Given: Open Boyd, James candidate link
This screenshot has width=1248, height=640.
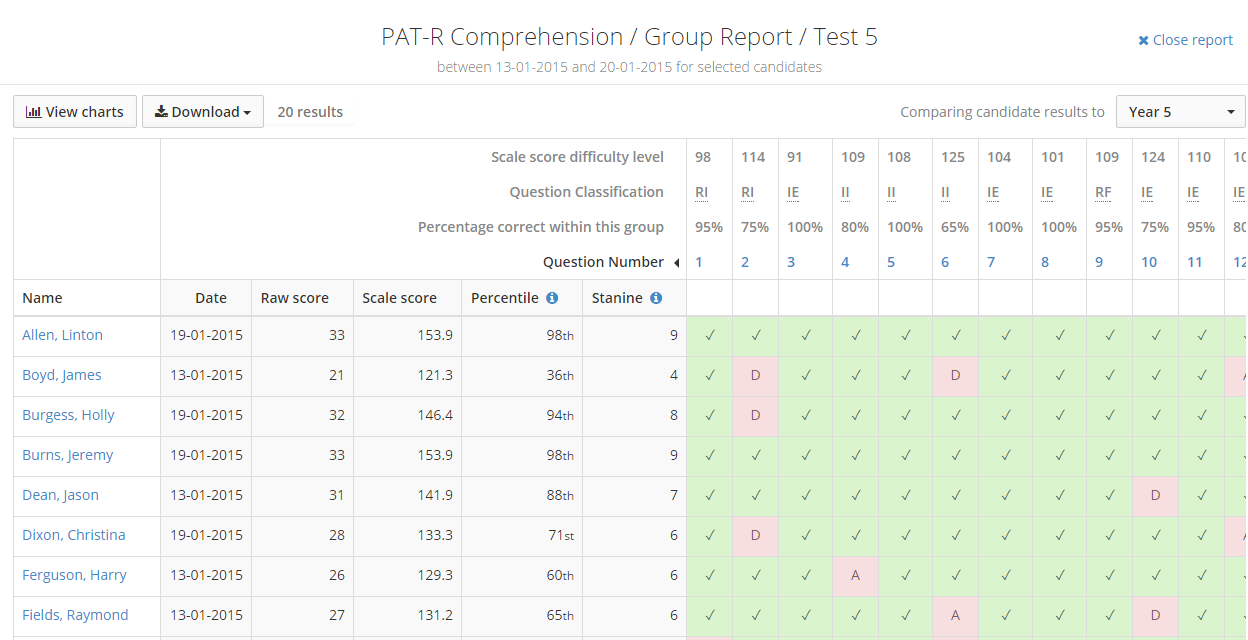Looking at the screenshot, I should click(62, 375).
